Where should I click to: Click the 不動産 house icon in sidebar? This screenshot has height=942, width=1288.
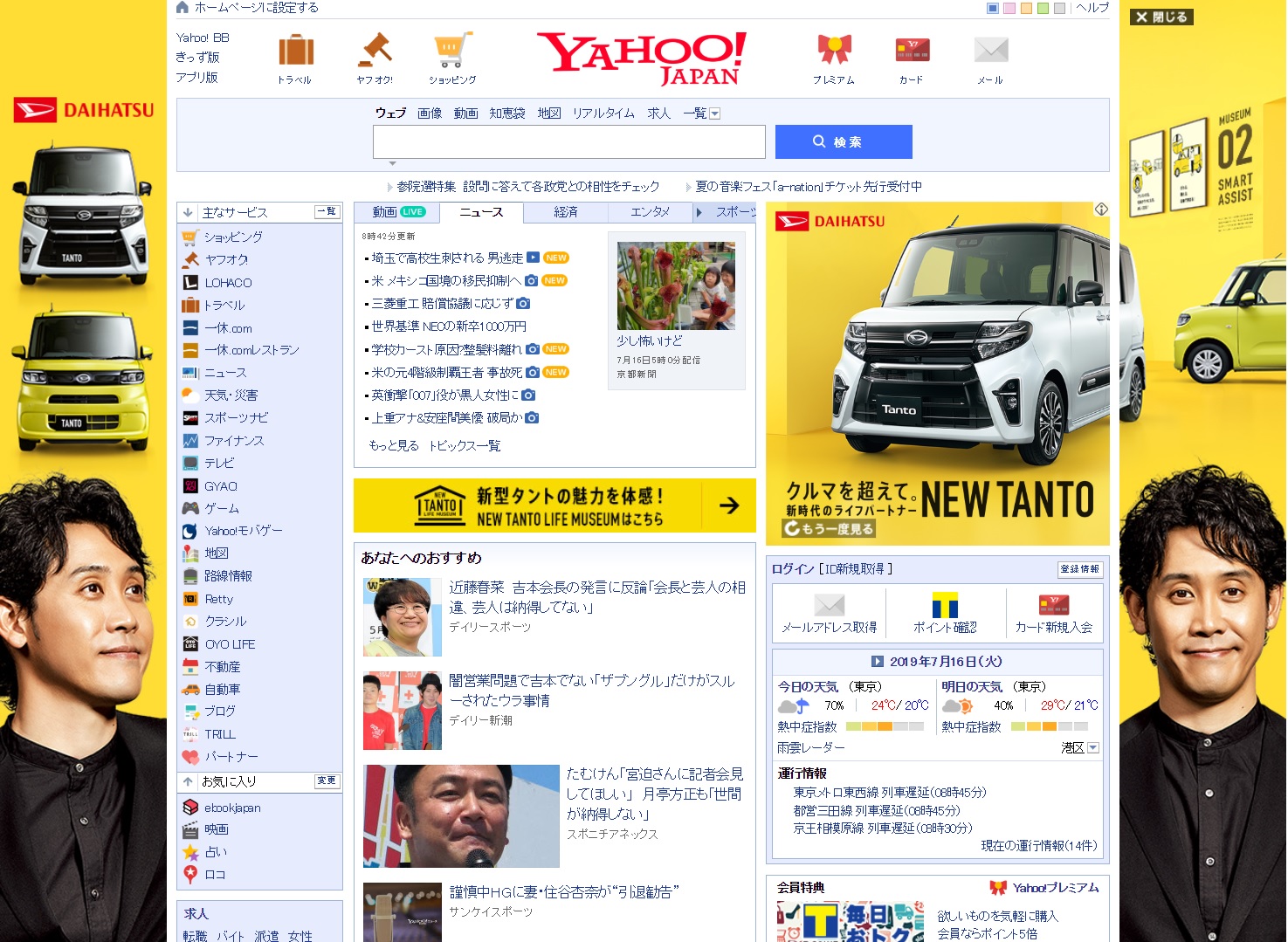[x=190, y=667]
